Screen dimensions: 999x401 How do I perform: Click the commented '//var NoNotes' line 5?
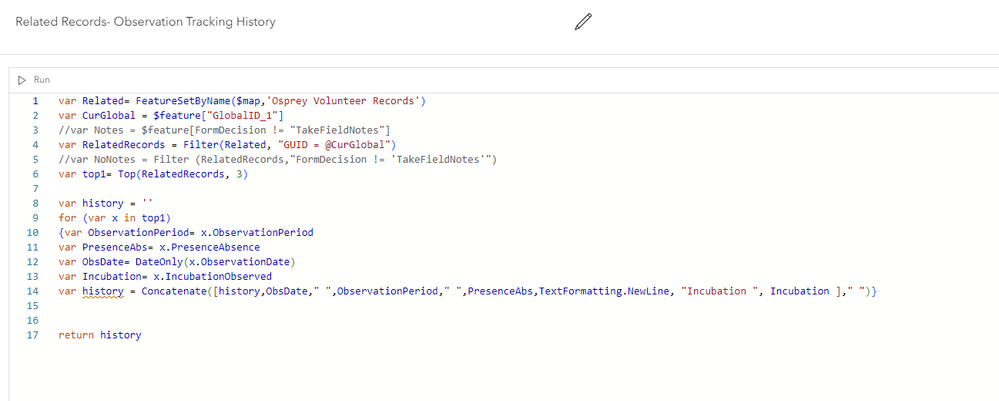(277, 159)
